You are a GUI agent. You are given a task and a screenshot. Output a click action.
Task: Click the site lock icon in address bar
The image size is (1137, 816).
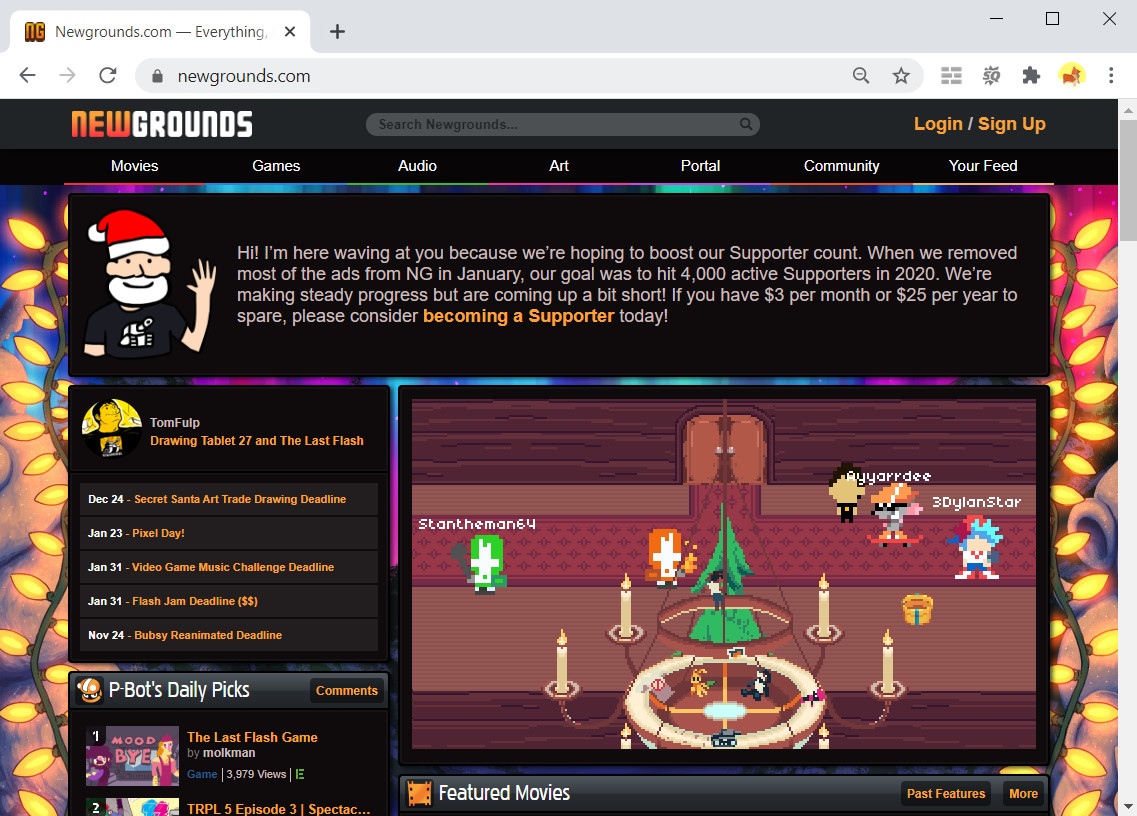[157, 76]
